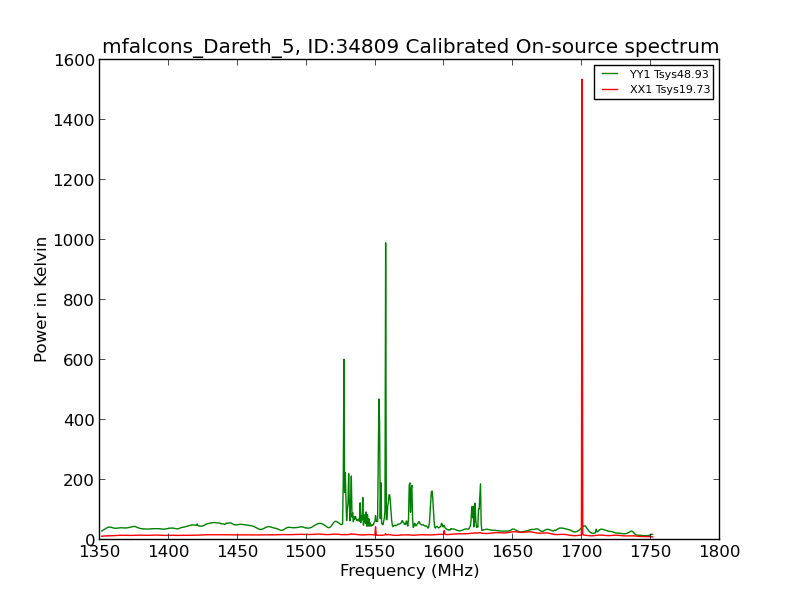The width and height of the screenshot is (800, 600).
Task: Click the 1550 x-axis tick label
Action: coord(375,552)
